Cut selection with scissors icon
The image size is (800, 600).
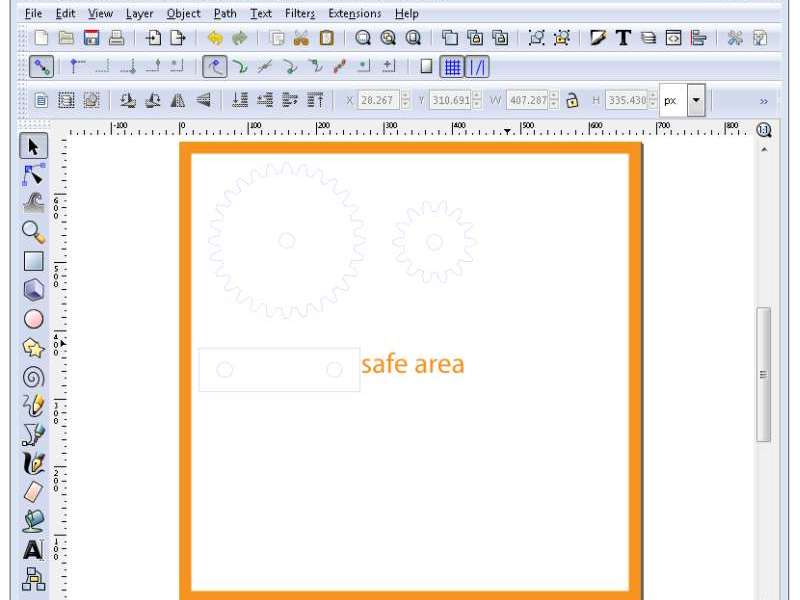pyautogui.click(x=302, y=38)
